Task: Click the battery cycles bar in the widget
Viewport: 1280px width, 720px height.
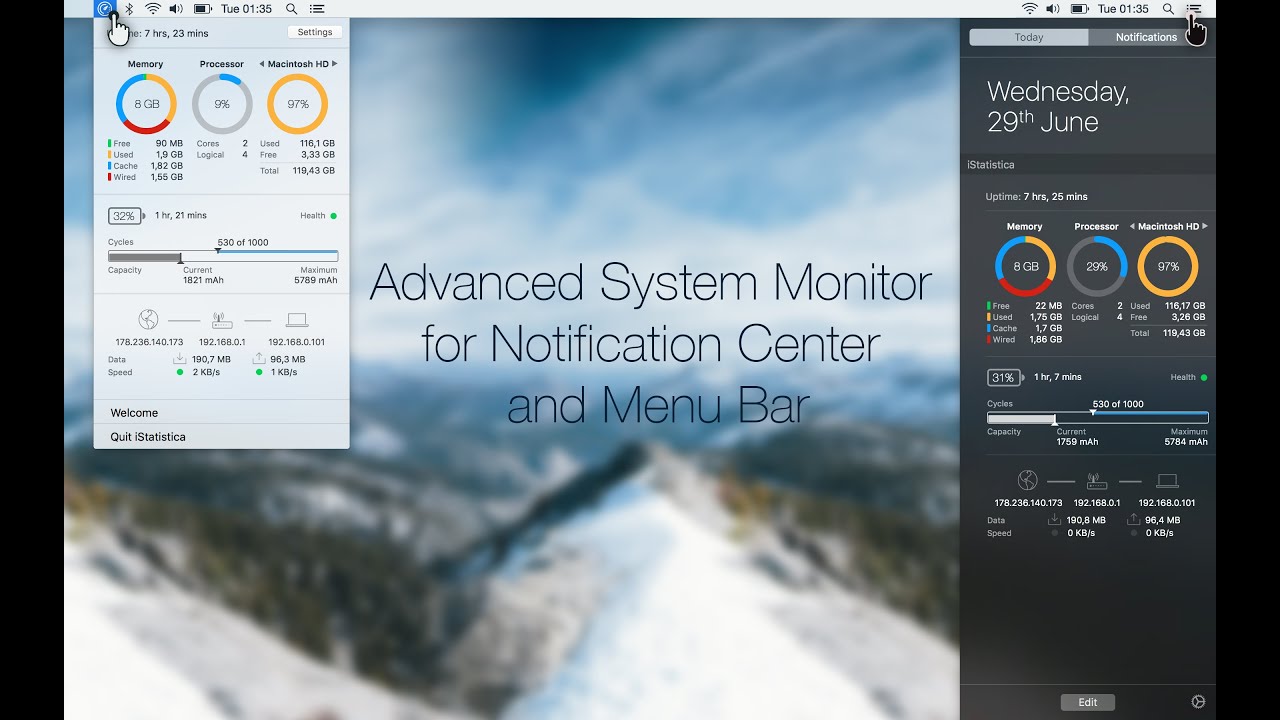Action: (1097, 418)
